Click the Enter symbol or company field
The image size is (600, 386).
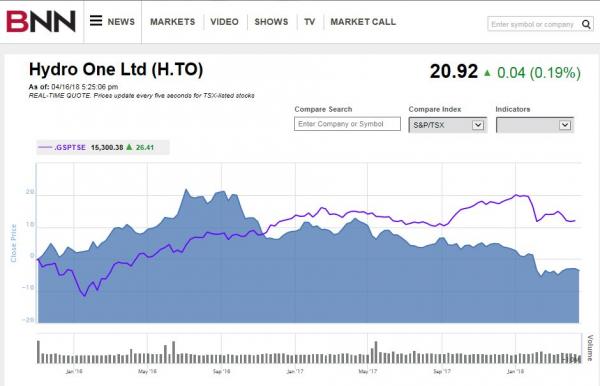tap(534, 24)
